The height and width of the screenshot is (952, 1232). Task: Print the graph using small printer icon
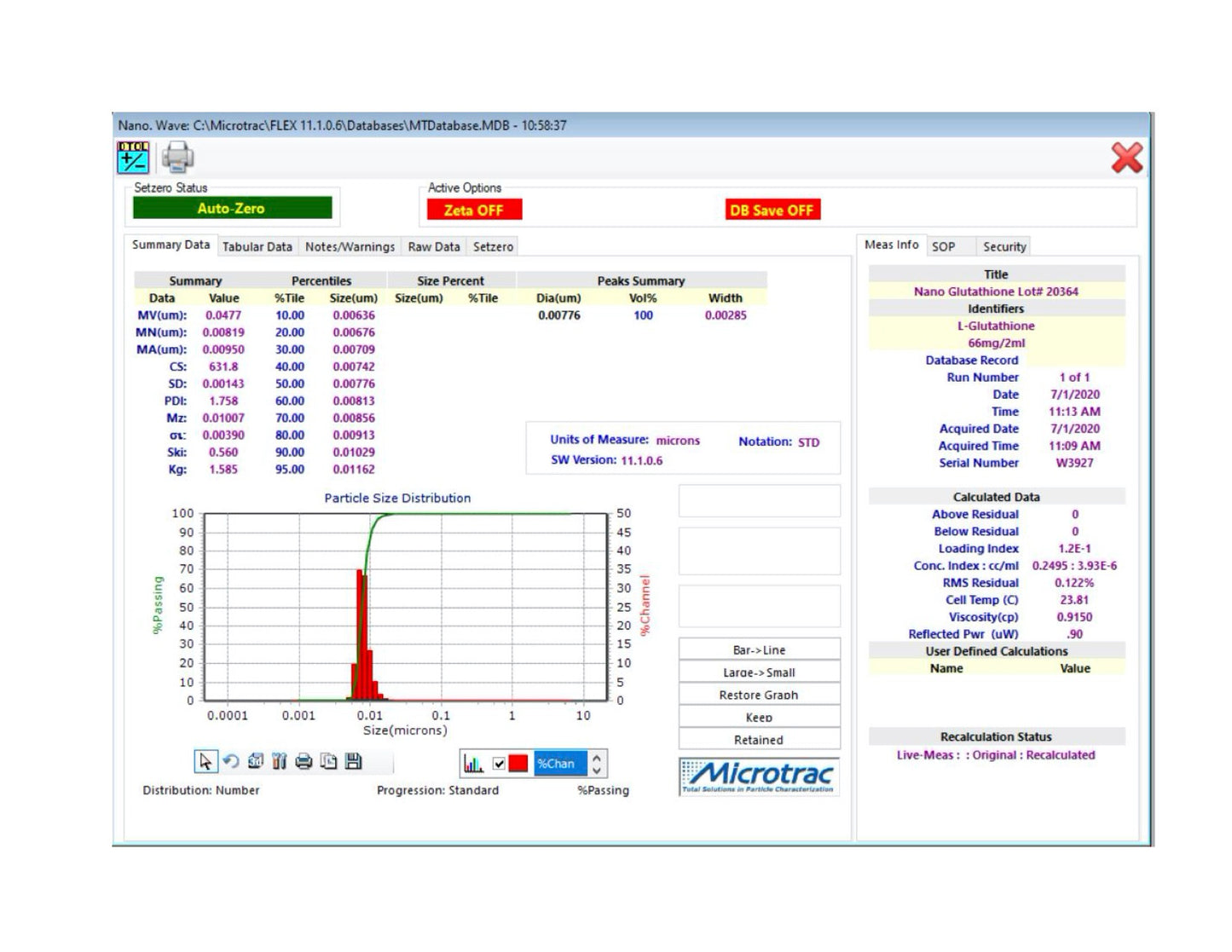[304, 762]
